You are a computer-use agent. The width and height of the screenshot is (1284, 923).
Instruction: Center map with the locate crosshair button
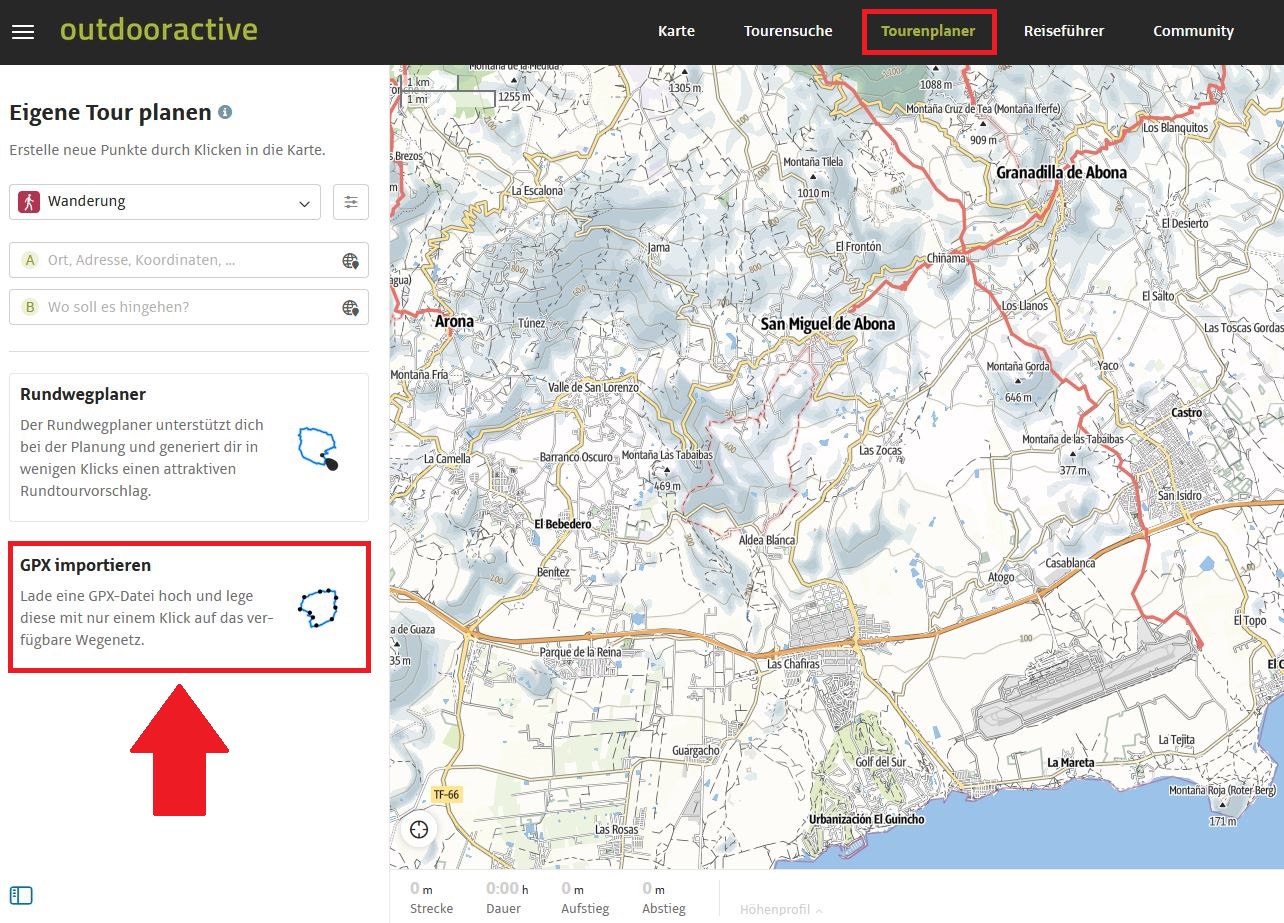tap(419, 829)
